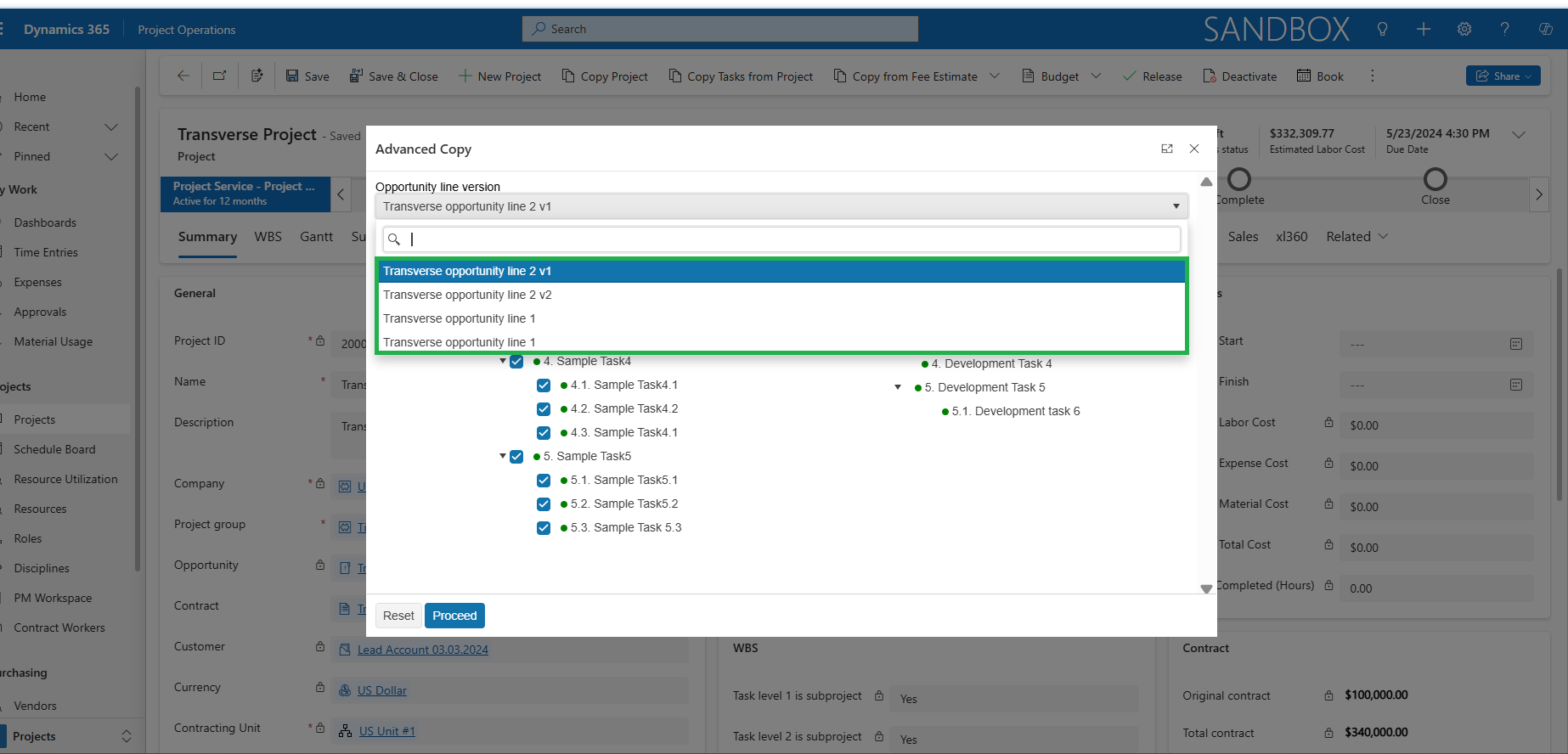The height and width of the screenshot is (754, 1568).
Task: Uncheck the 5.2. Sample Task5.2 checkbox
Action: [544, 504]
